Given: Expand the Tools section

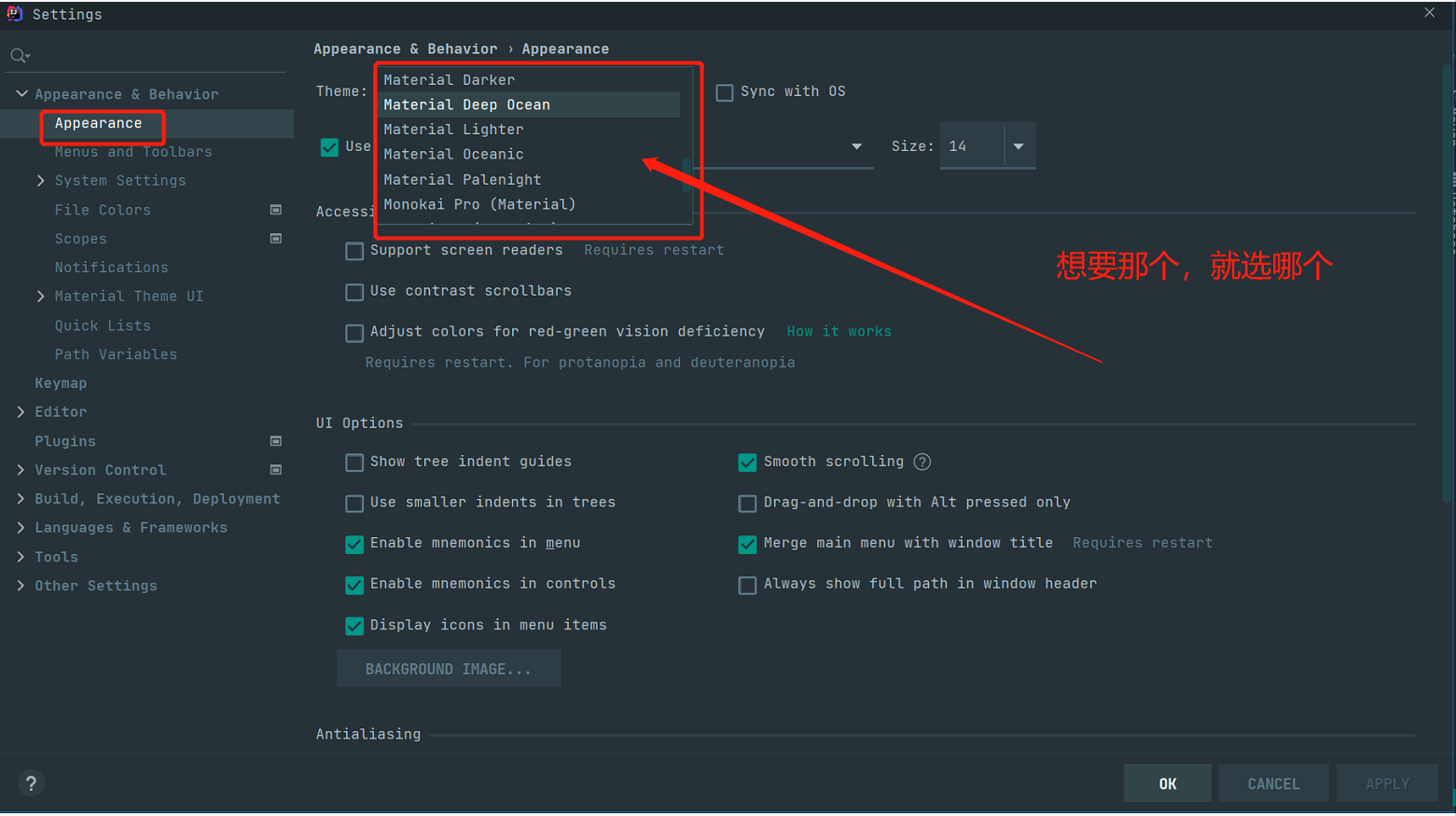Looking at the screenshot, I should [x=21, y=557].
